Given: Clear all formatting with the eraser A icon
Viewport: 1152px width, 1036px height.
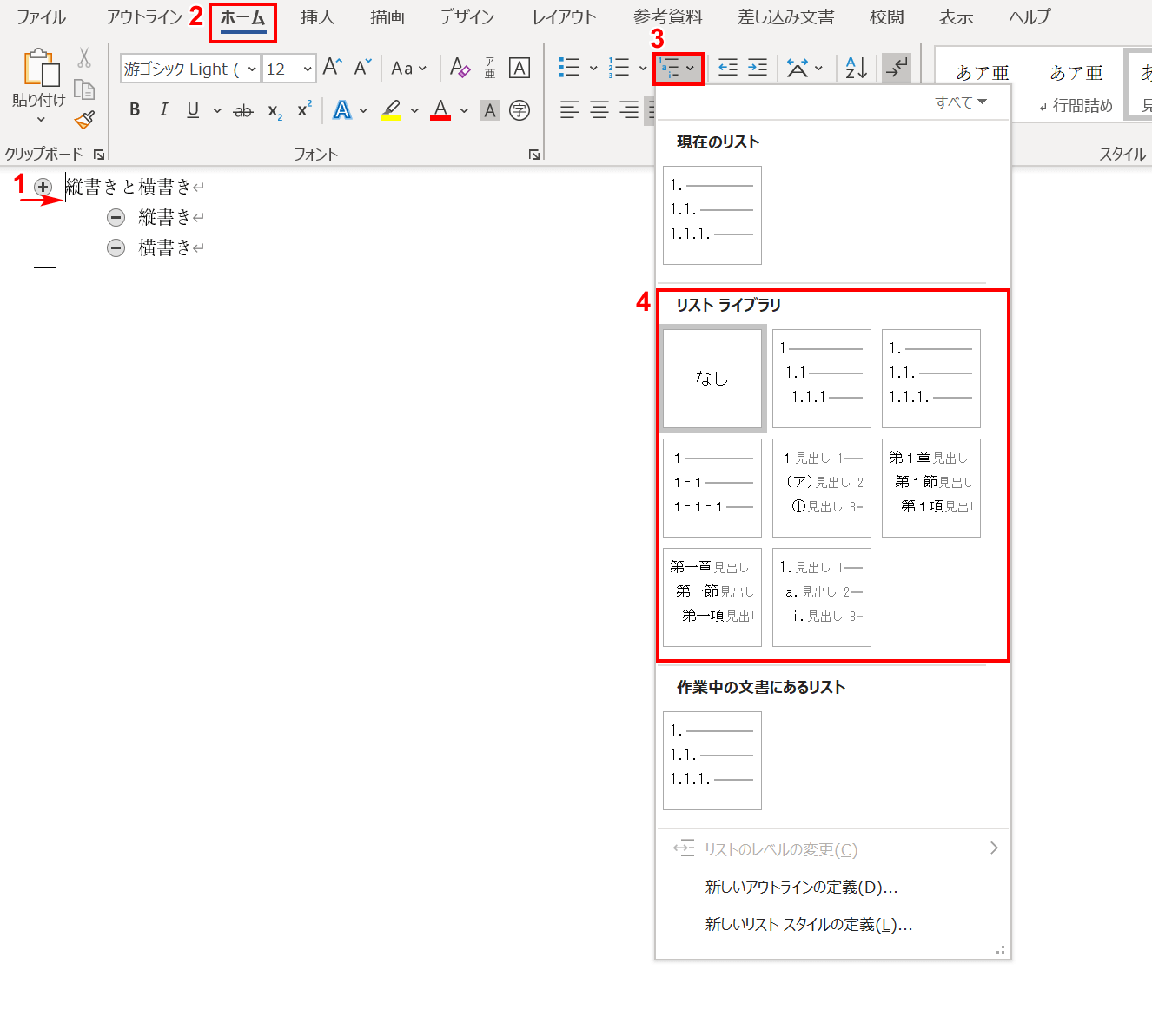Looking at the screenshot, I should tap(460, 68).
